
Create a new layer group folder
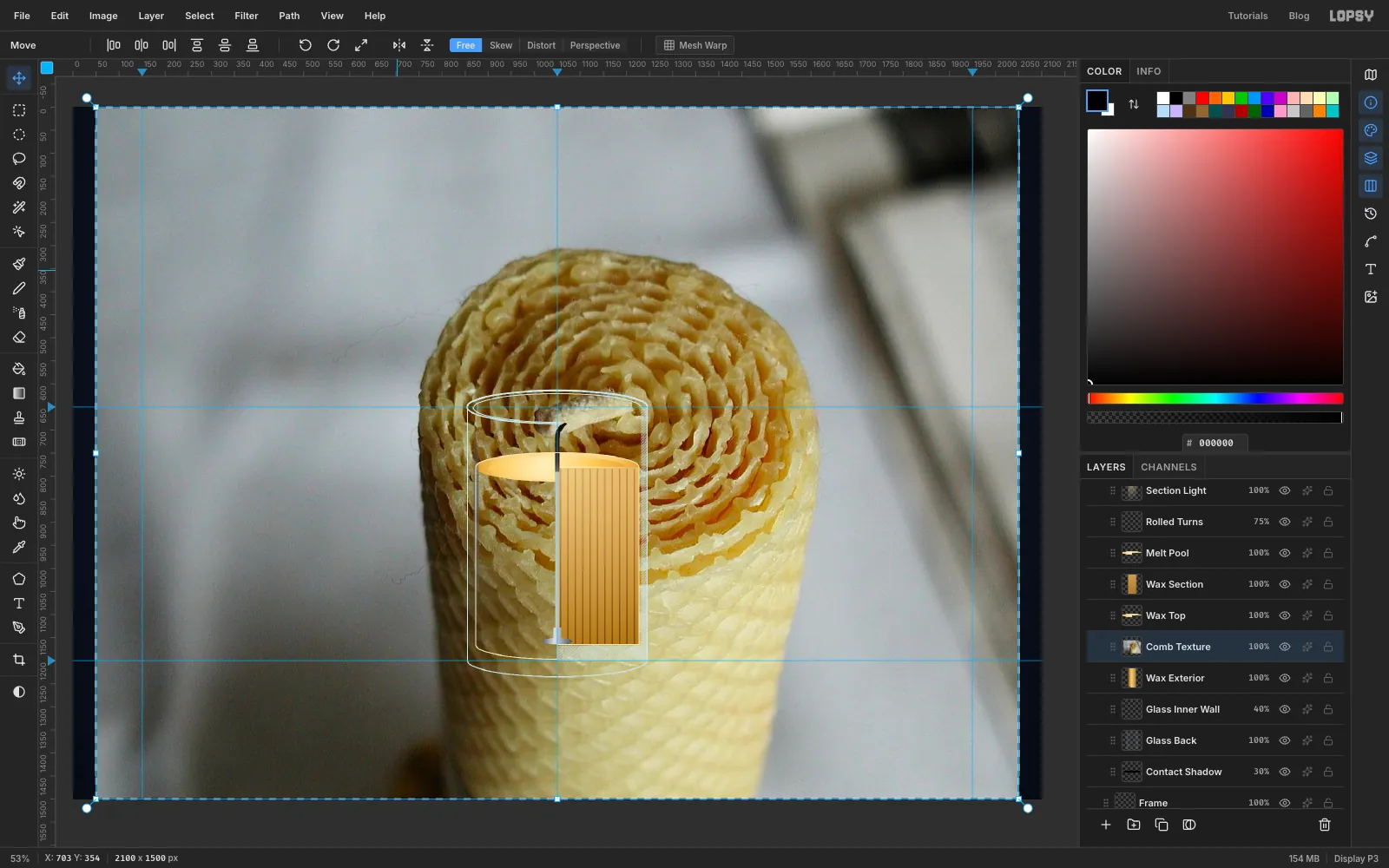(x=1134, y=825)
